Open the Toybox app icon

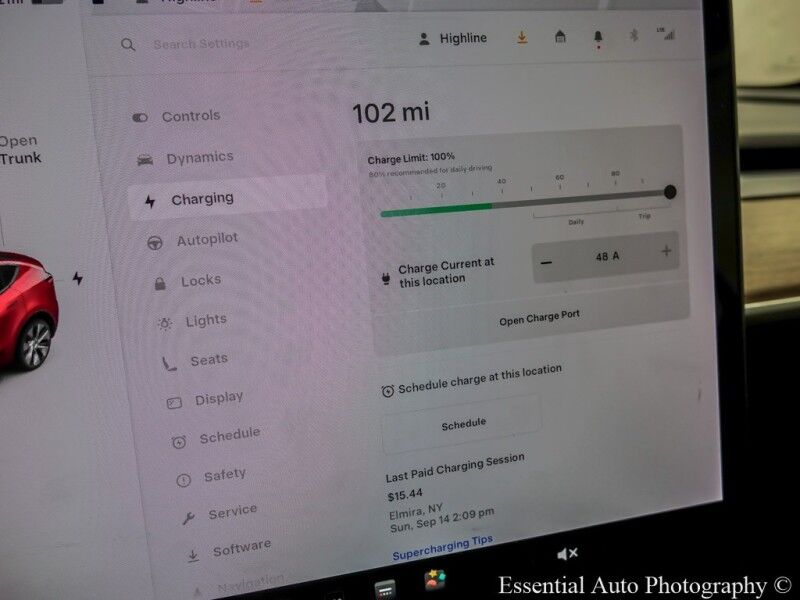[x=435, y=579]
